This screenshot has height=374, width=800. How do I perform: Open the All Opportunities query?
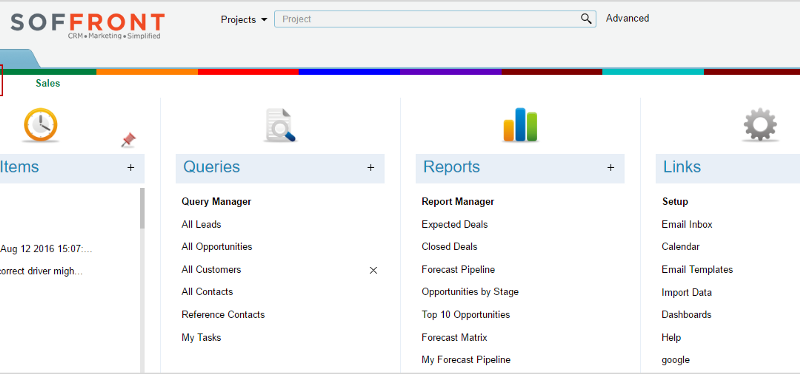[217, 246]
